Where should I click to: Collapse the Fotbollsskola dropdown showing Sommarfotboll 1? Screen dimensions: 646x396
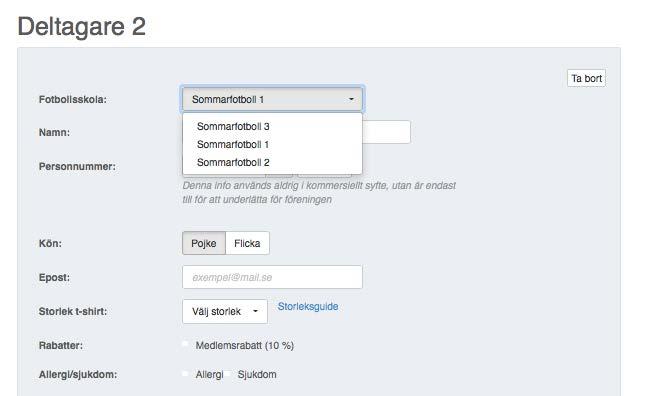click(272, 99)
